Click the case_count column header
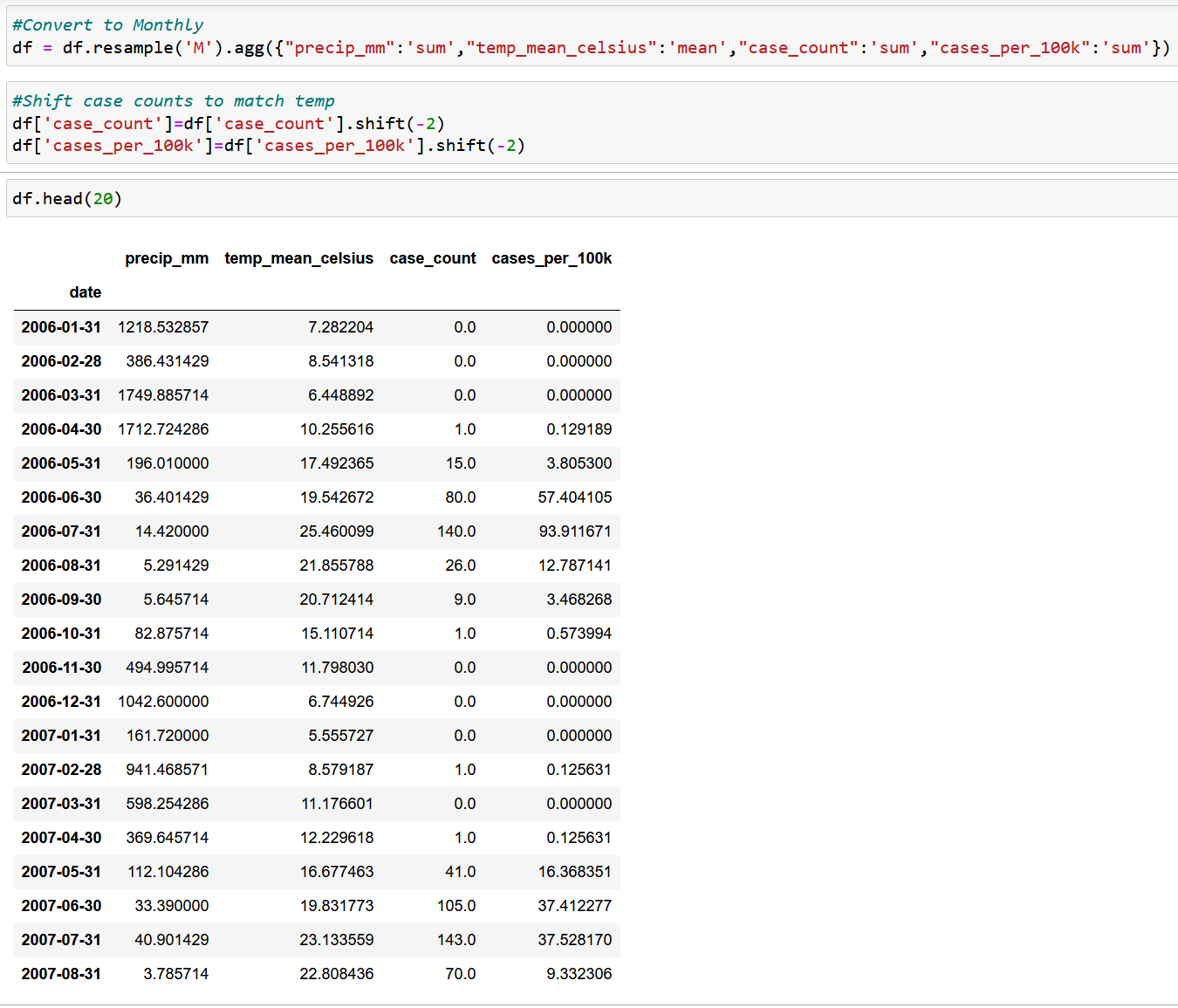 point(432,258)
